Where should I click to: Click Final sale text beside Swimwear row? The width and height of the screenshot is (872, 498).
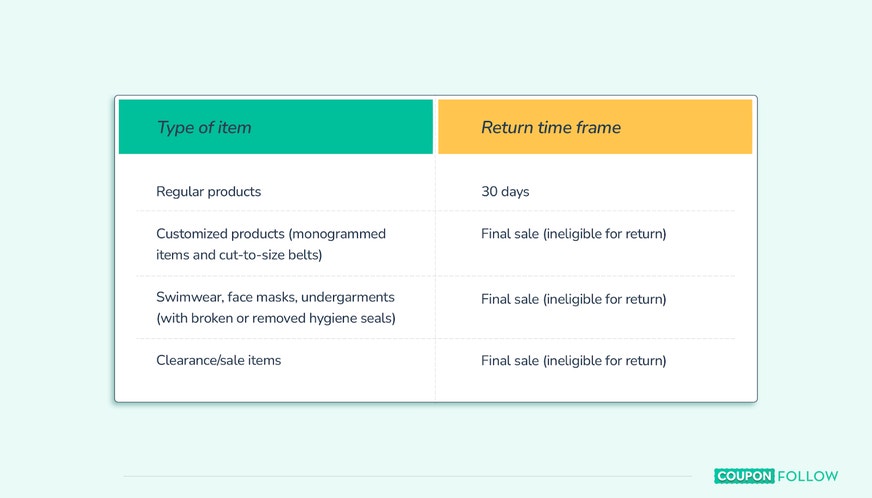pyautogui.click(x=573, y=299)
